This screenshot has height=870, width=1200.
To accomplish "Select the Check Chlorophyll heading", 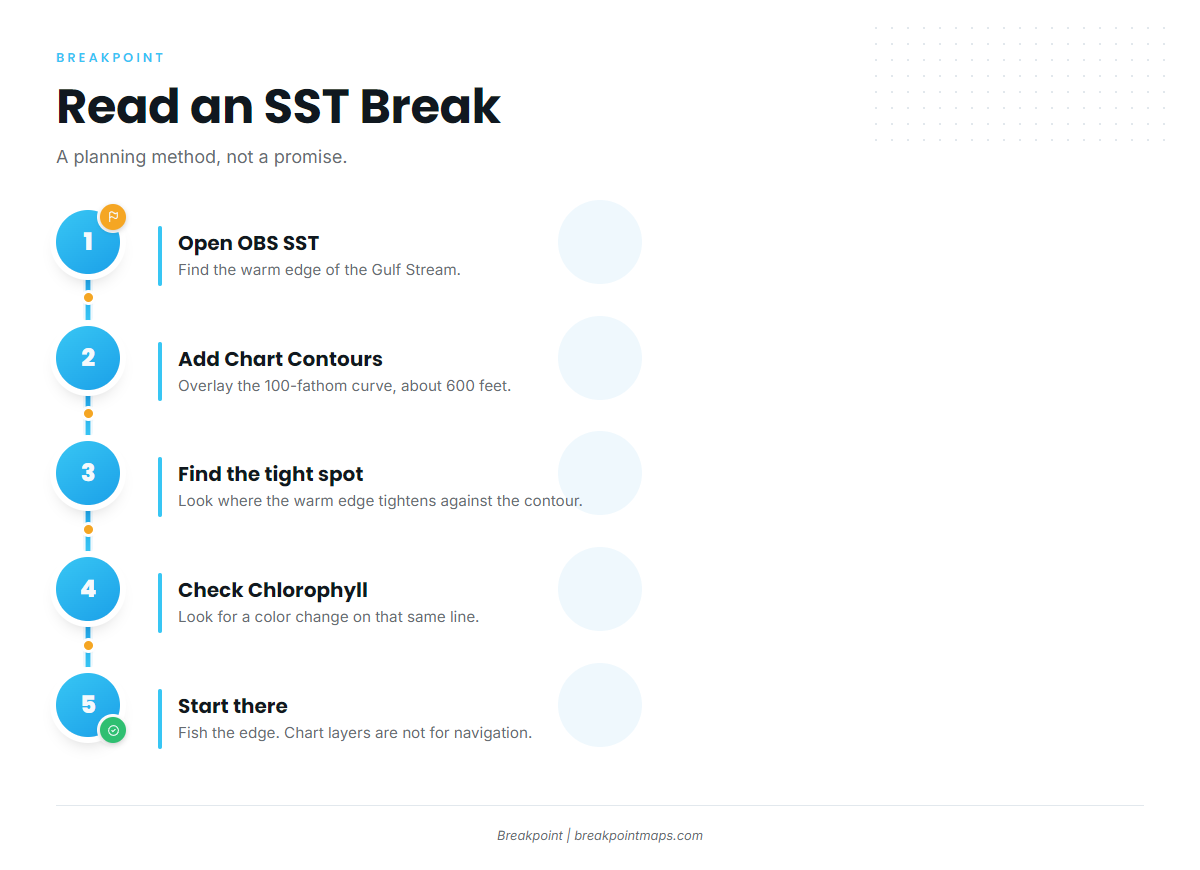I will click(273, 590).
